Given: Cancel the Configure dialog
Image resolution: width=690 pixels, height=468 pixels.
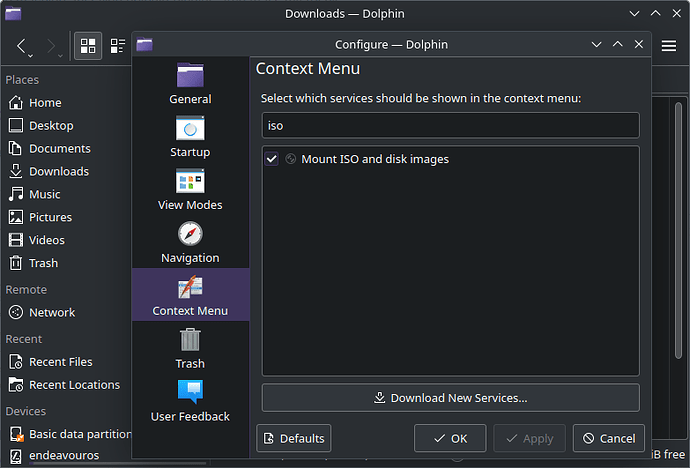Looking at the screenshot, I should [609, 439].
